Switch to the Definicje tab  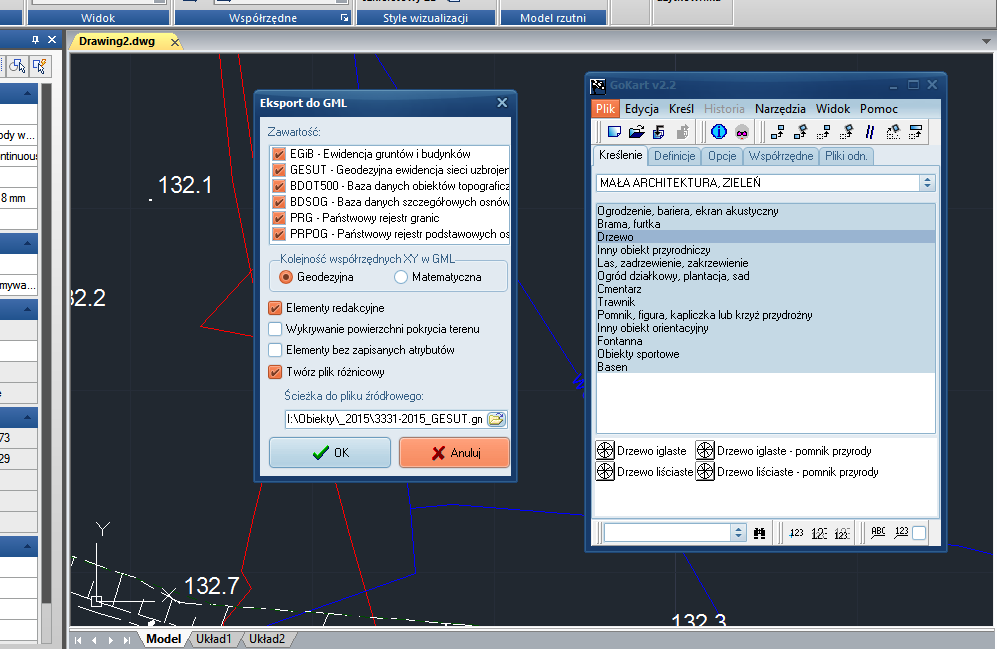tap(675, 156)
